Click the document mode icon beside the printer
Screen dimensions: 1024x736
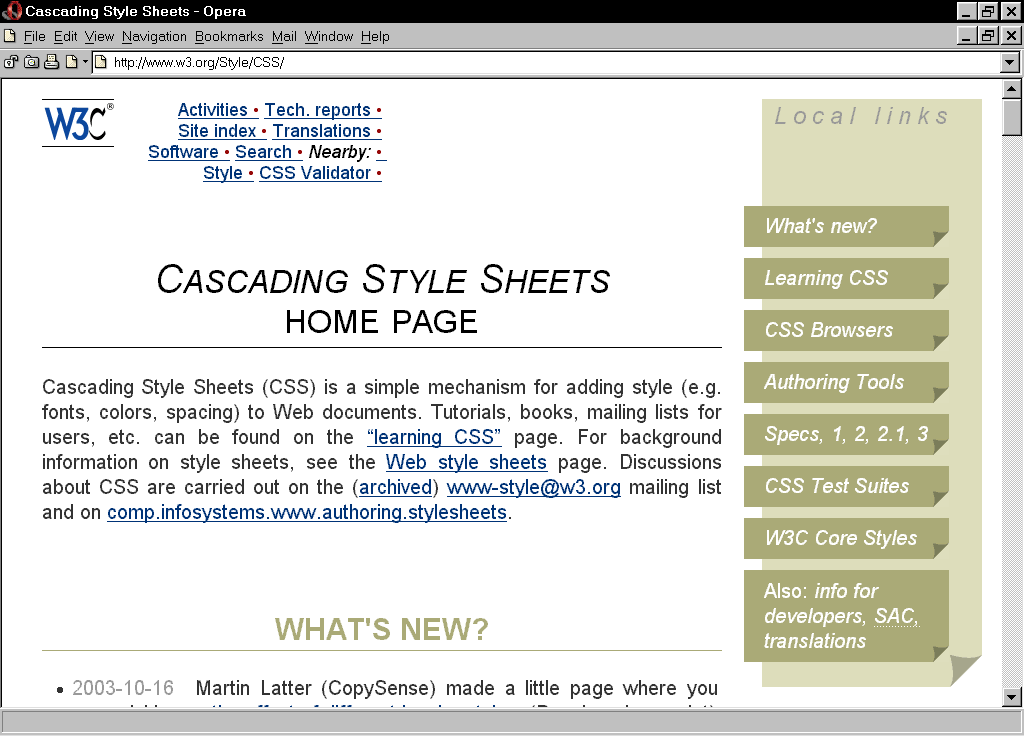click(x=71, y=62)
